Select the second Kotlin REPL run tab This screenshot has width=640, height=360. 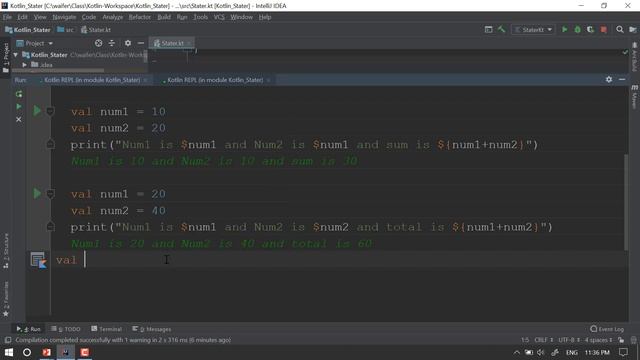[215, 80]
